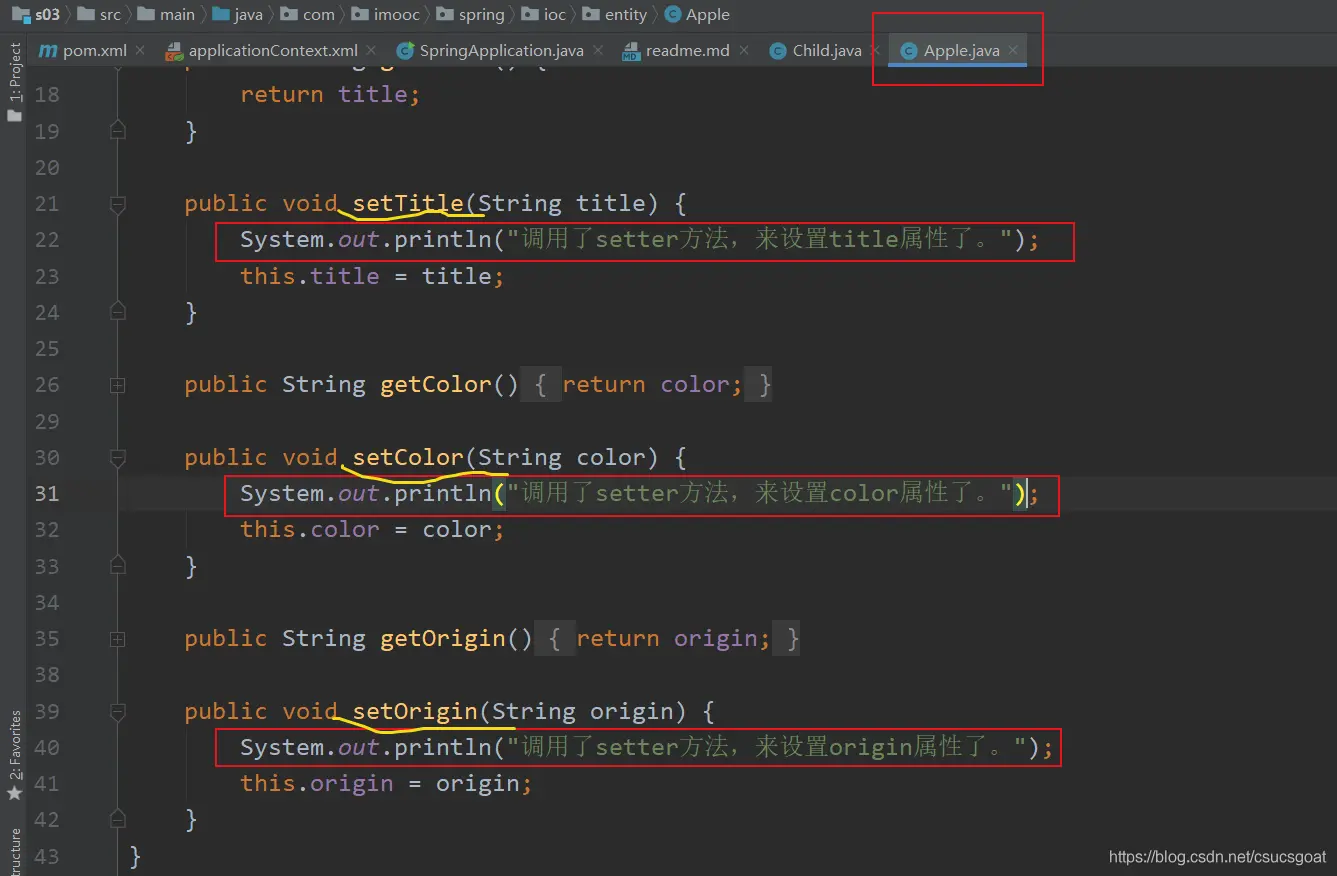
Task: Expand the folded getOrigin method
Action: click(118, 639)
